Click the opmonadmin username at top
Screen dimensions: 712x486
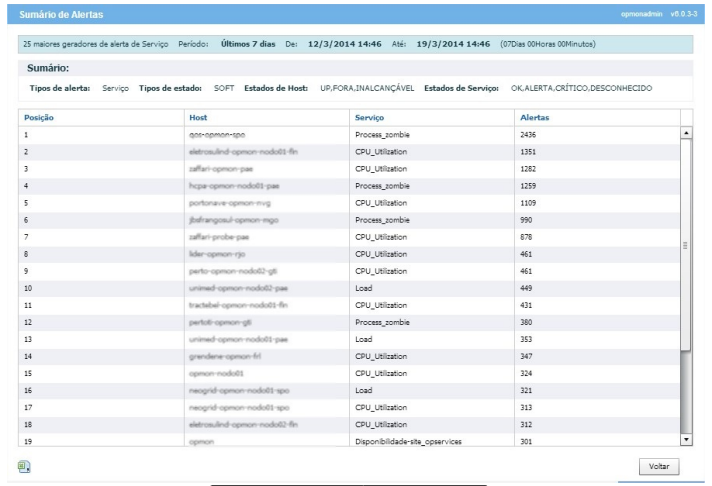point(642,15)
